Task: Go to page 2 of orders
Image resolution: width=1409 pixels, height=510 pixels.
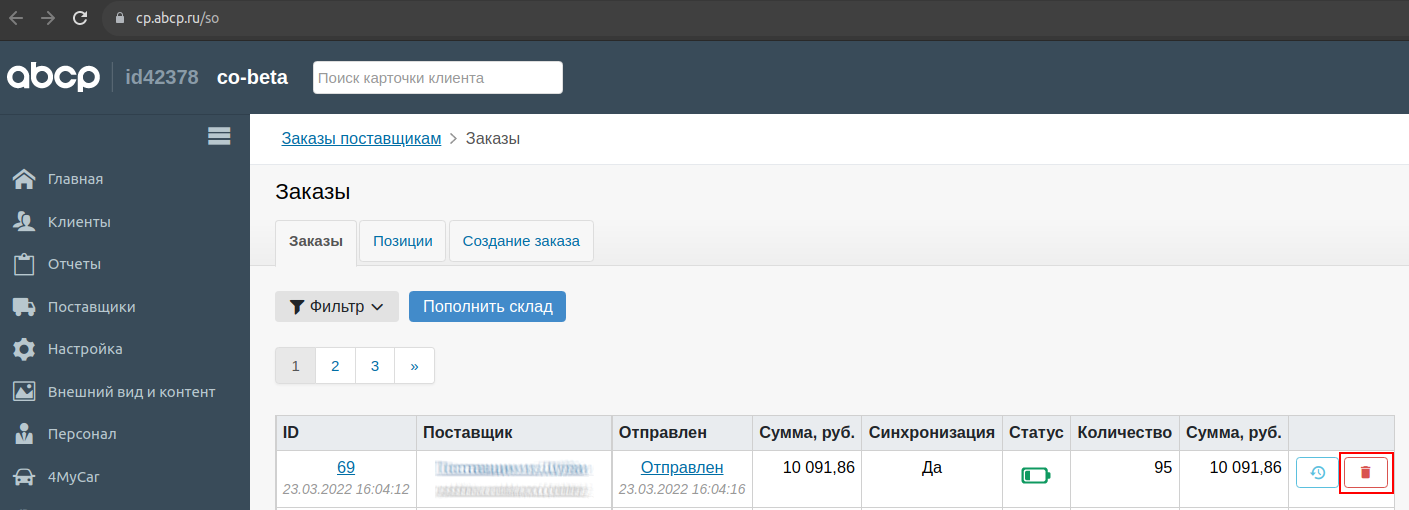Action: tap(335, 366)
